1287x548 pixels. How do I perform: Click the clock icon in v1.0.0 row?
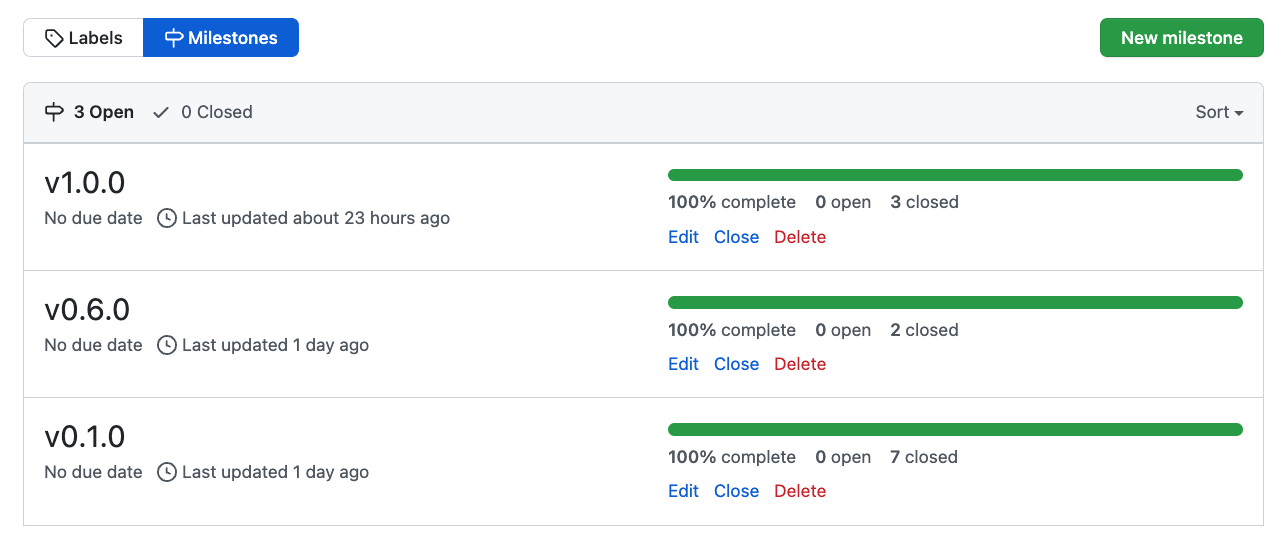pyautogui.click(x=168, y=218)
